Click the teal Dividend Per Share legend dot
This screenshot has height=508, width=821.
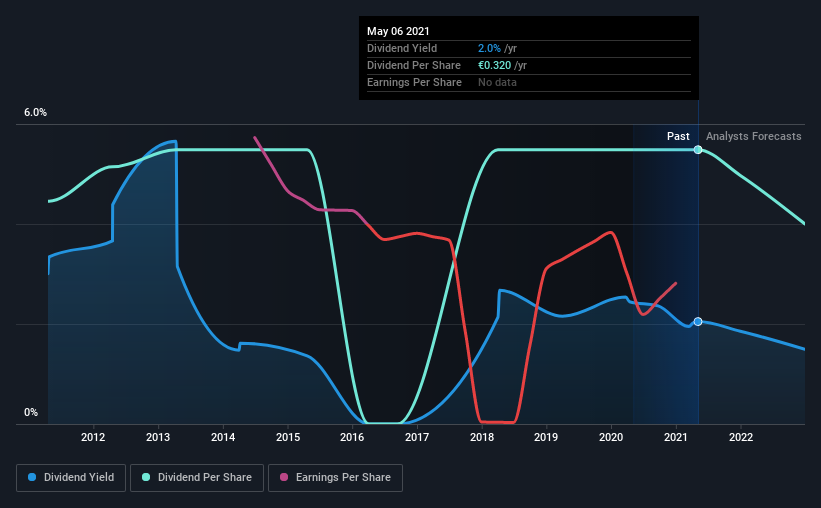coord(146,477)
